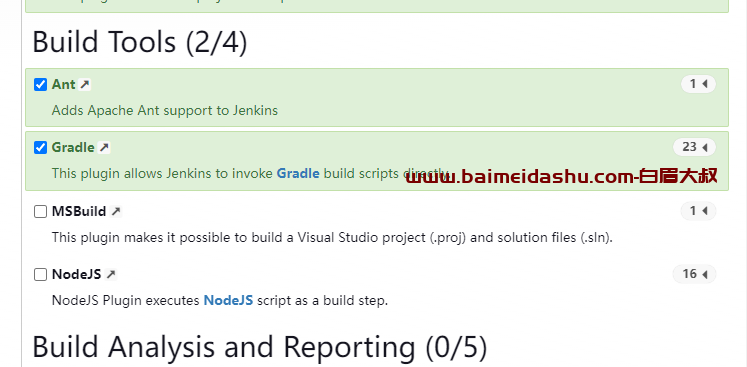This screenshot has height=367, width=747.
Task: Open the Gradle plugin external link icon
Action: 104,147
